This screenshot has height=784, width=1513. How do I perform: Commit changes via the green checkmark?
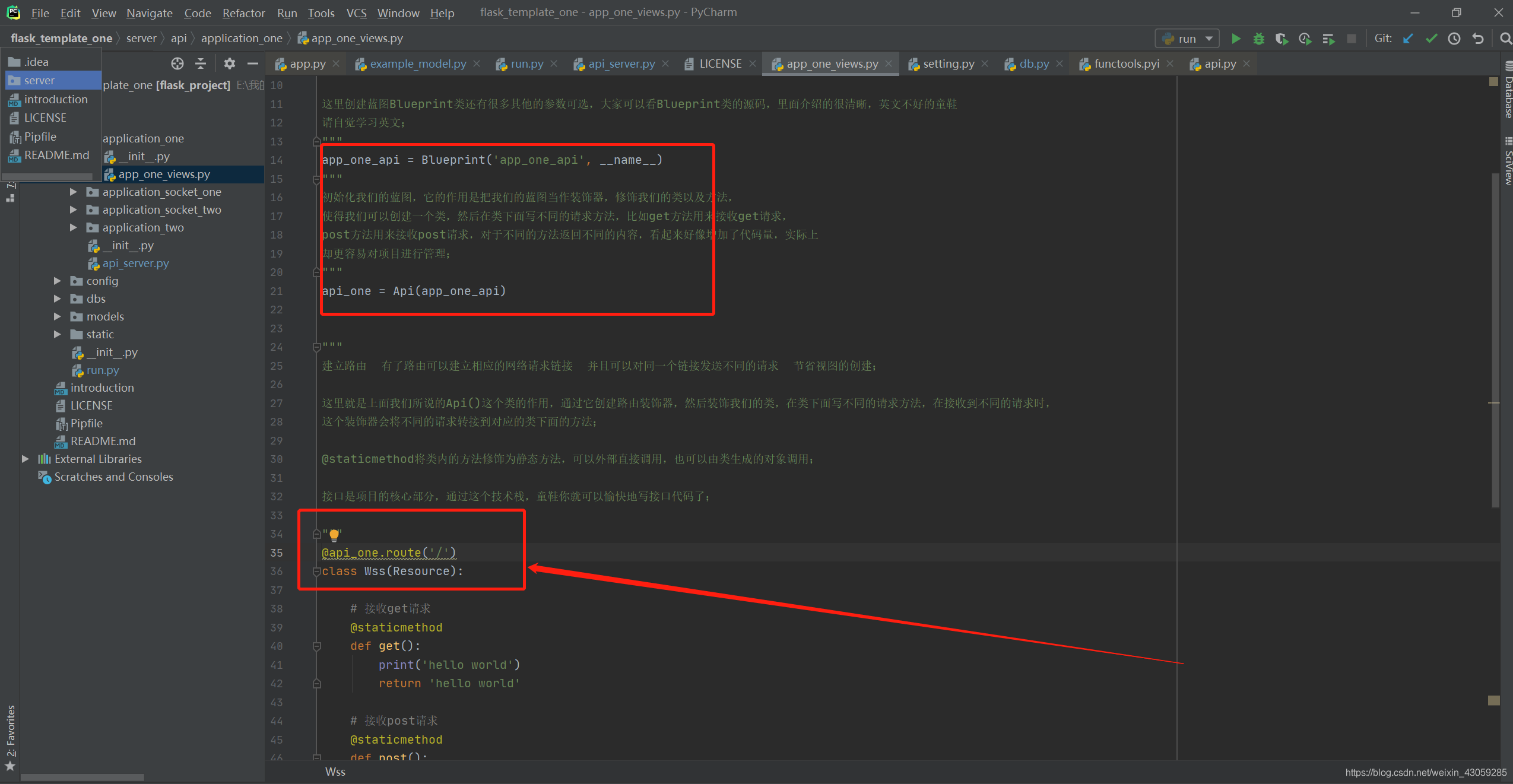[x=1430, y=38]
